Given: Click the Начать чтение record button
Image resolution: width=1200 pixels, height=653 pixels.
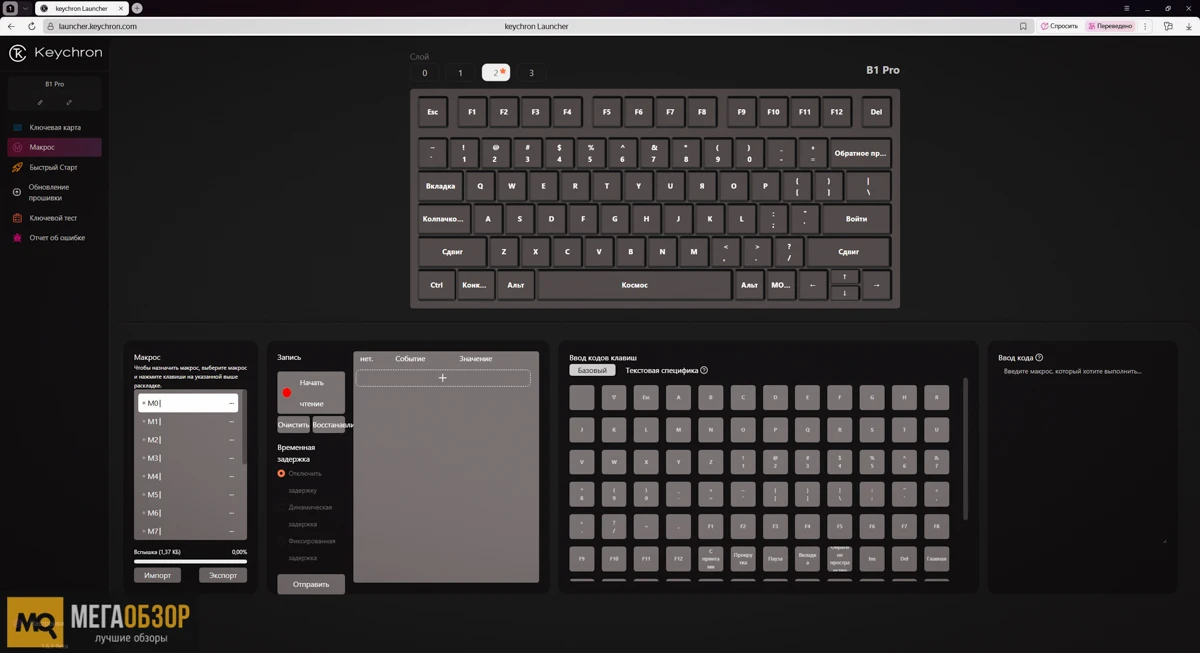Looking at the screenshot, I should pos(311,393).
